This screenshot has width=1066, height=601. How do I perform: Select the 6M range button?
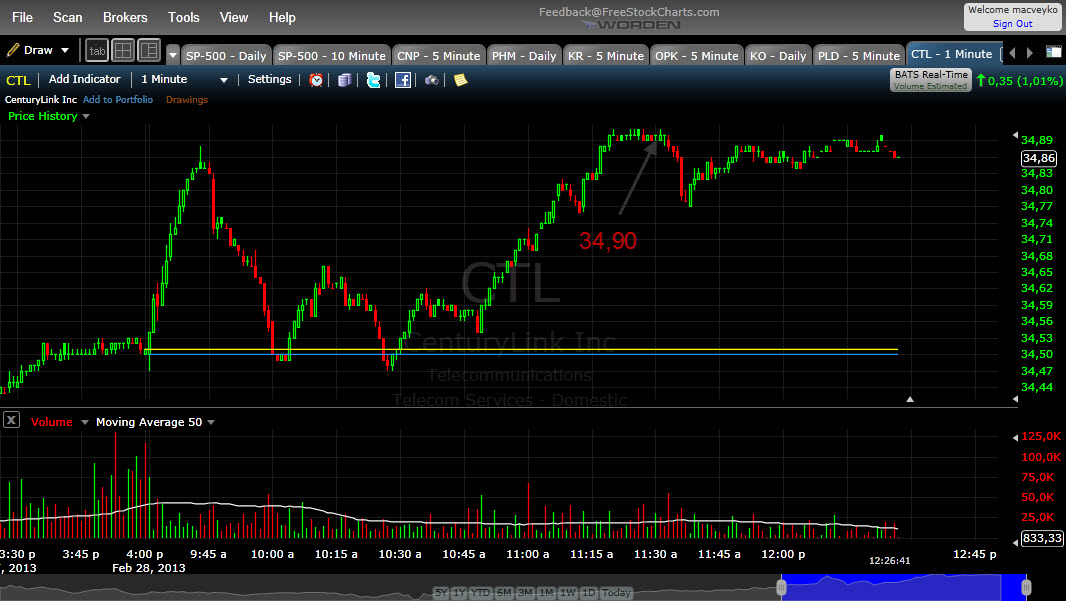click(x=504, y=592)
